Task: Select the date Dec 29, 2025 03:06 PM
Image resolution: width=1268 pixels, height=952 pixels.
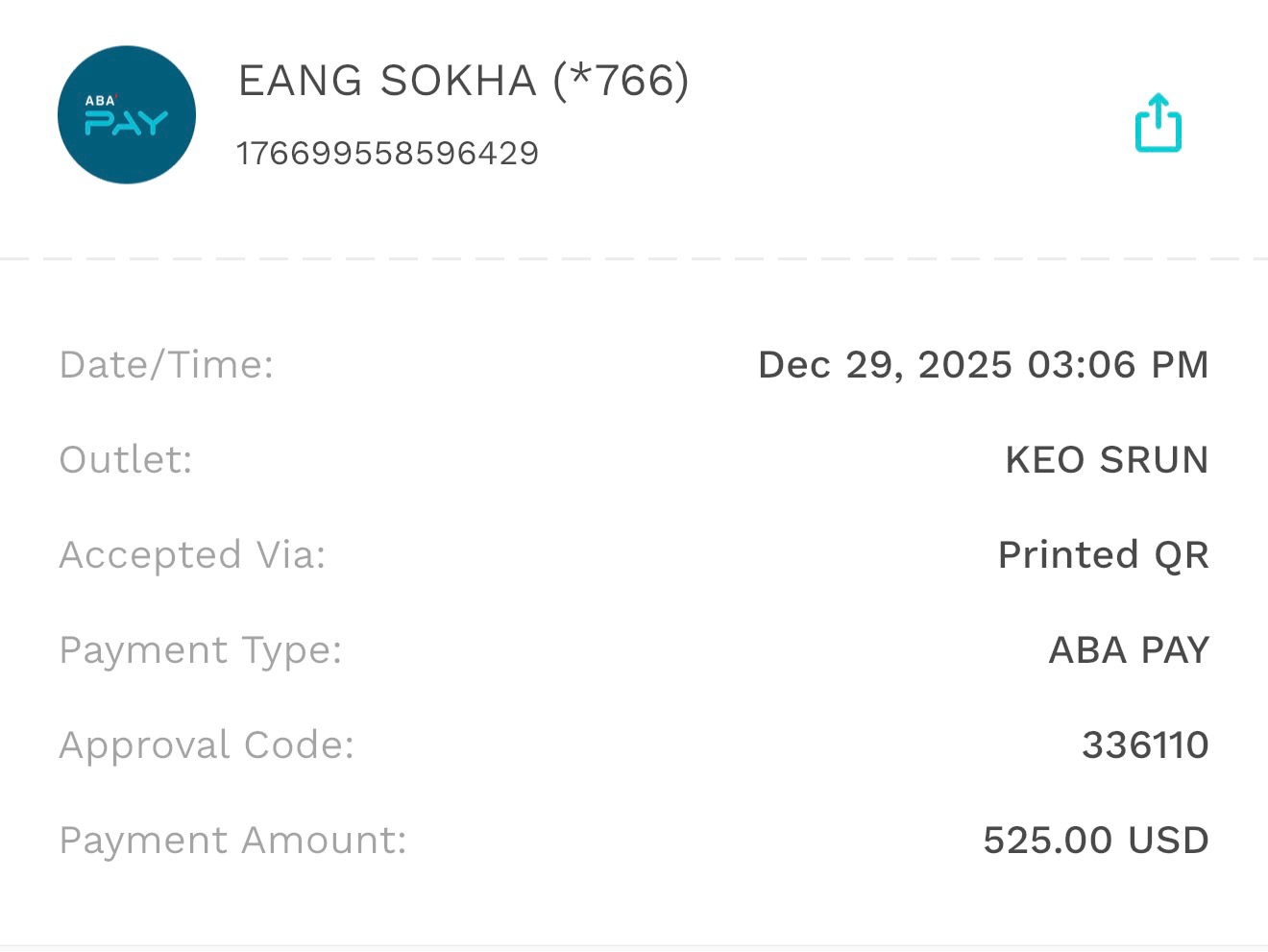Action: point(982,365)
